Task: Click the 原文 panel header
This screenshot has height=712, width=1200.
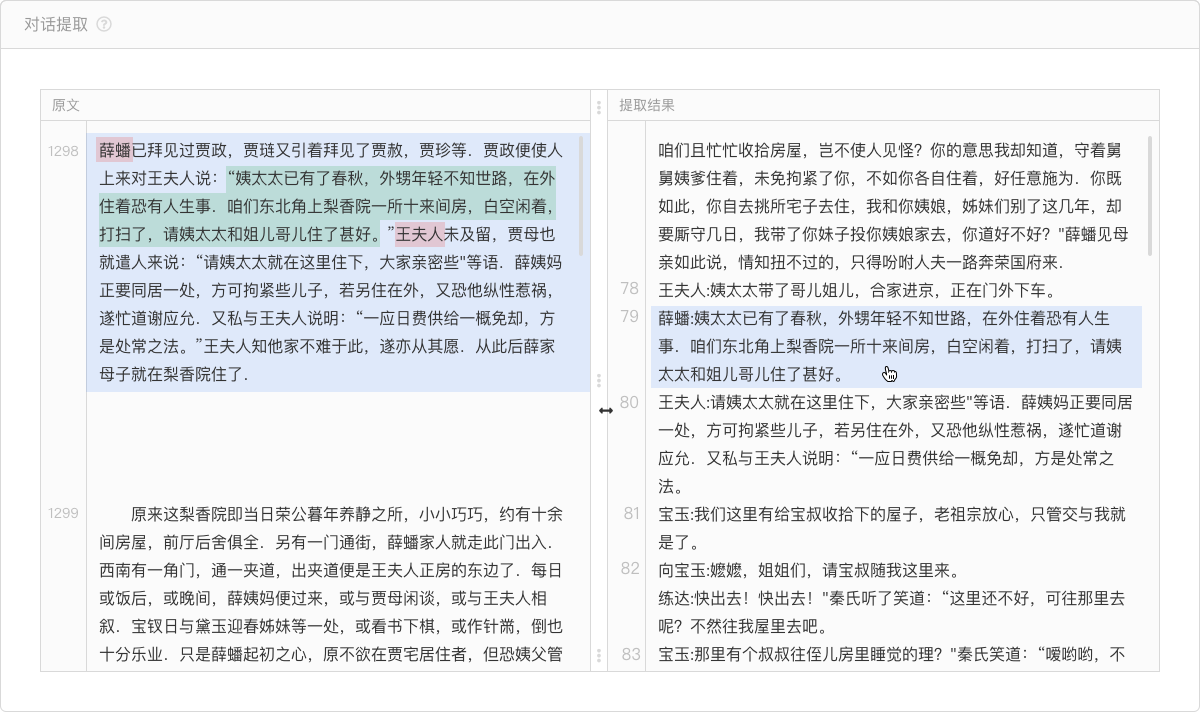Action: (x=66, y=105)
